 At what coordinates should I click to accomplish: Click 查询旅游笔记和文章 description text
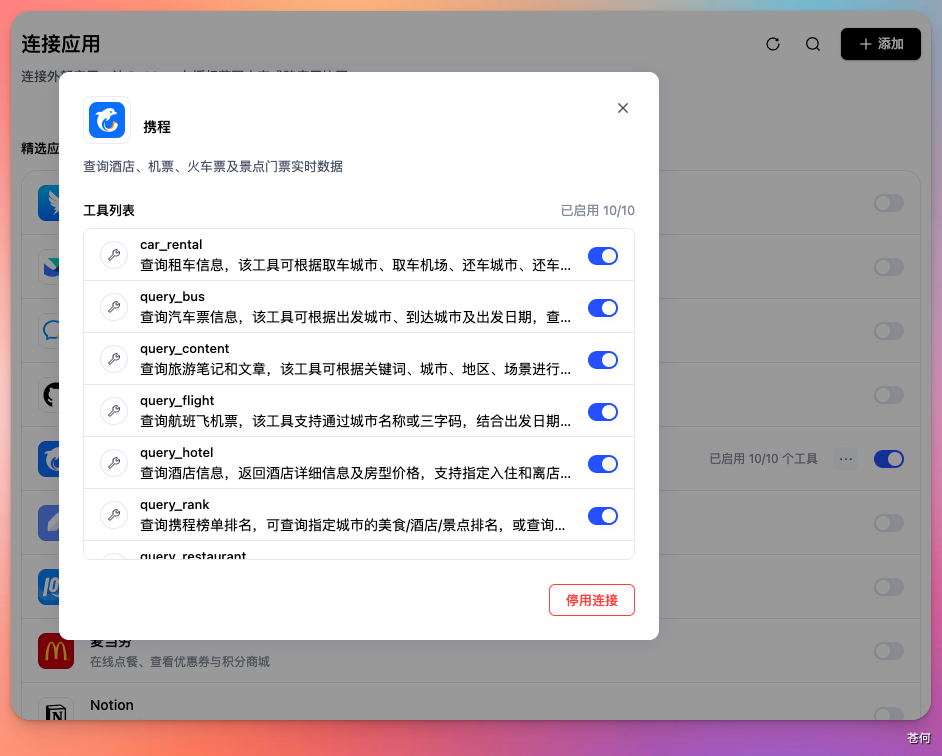[x=356, y=369]
